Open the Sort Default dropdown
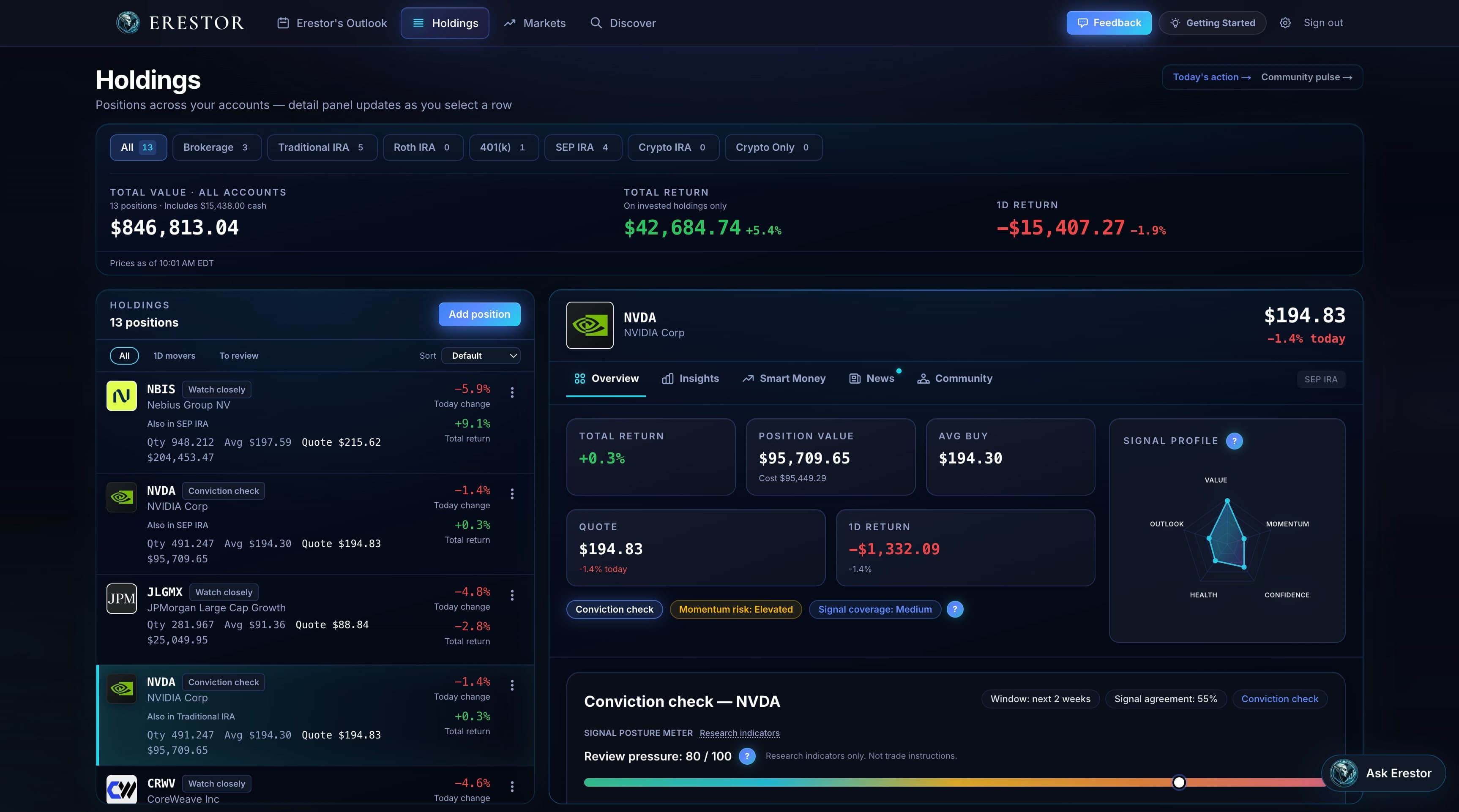1459x812 pixels. [481, 356]
